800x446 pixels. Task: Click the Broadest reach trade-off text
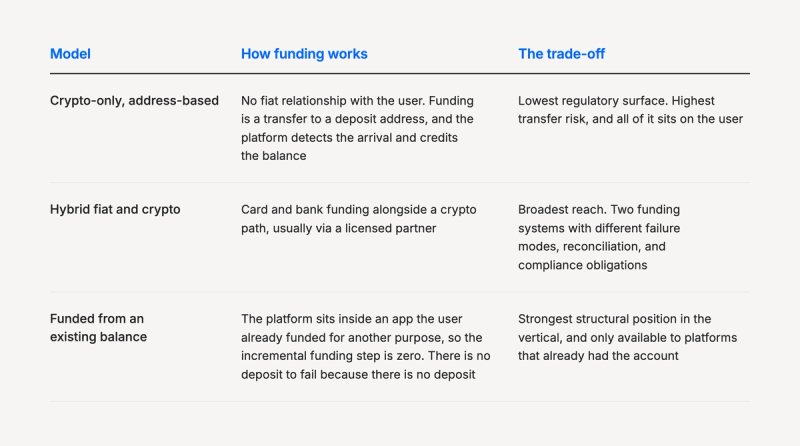click(x=599, y=237)
